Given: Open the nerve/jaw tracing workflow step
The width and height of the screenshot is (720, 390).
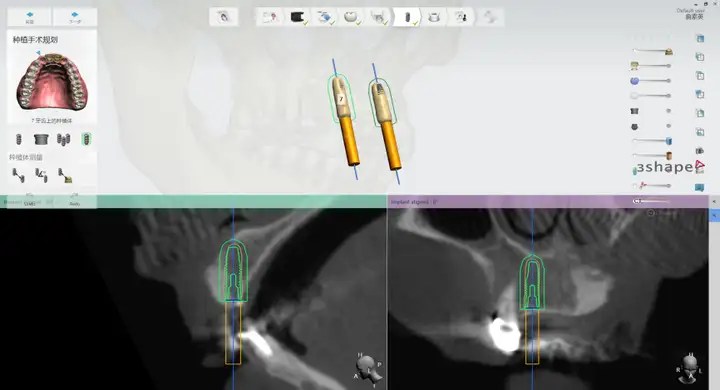Looking at the screenshot, I should pos(378,17).
